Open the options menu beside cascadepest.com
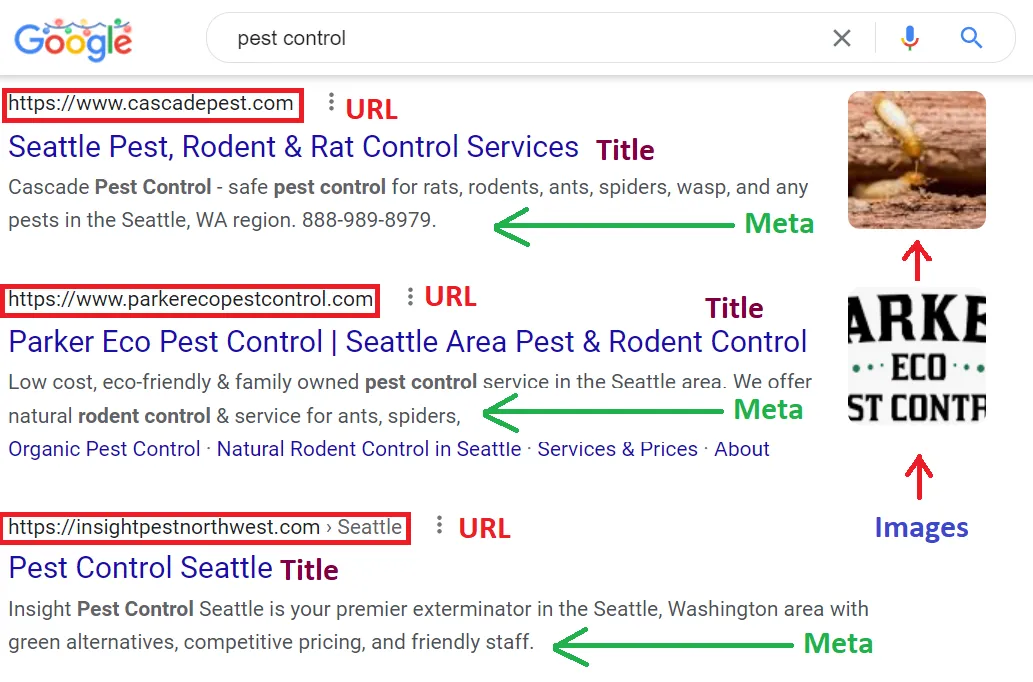Screen dimensions: 1033x682 click(x=331, y=102)
